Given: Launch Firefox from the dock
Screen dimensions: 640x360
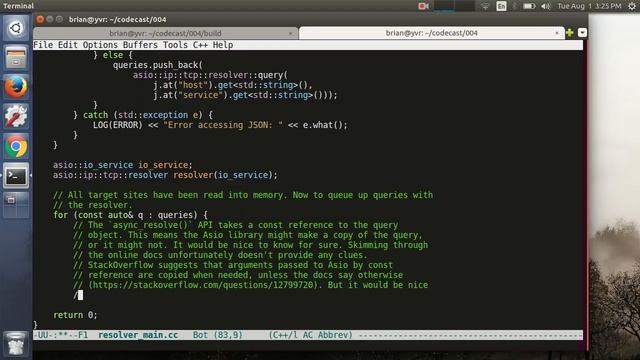Looking at the screenshot, I should [x=16, y=87].
